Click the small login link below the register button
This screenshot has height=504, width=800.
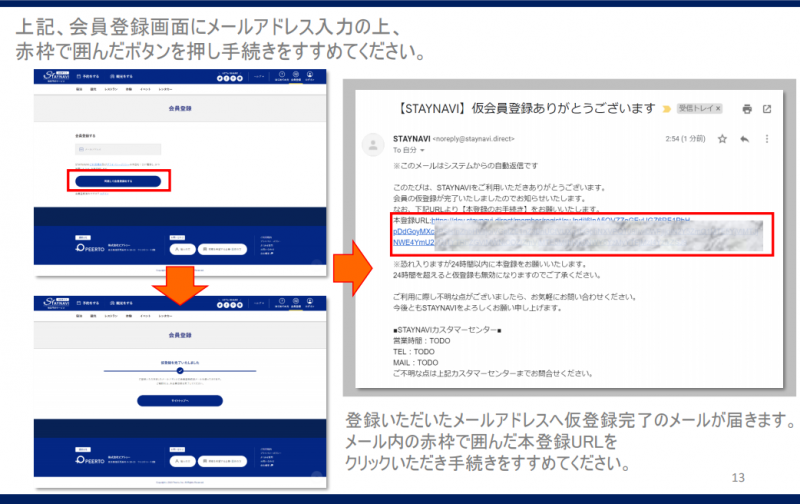(104, 194)
